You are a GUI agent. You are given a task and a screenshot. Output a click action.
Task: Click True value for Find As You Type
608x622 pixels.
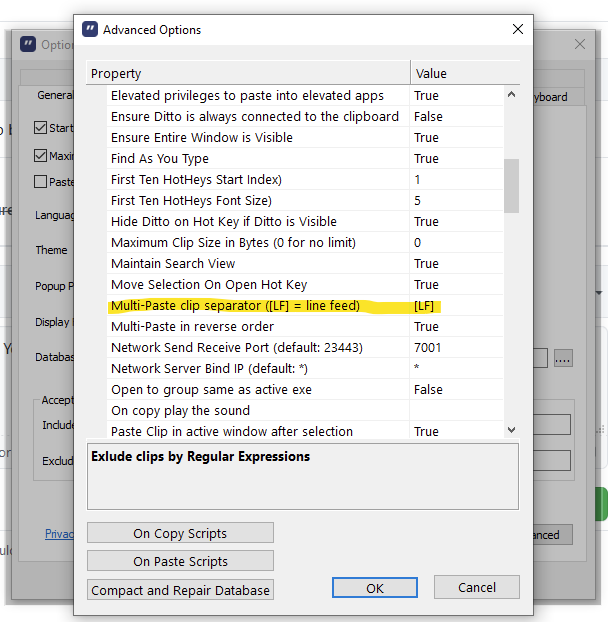pyautogui.click(x=456, y=159)
